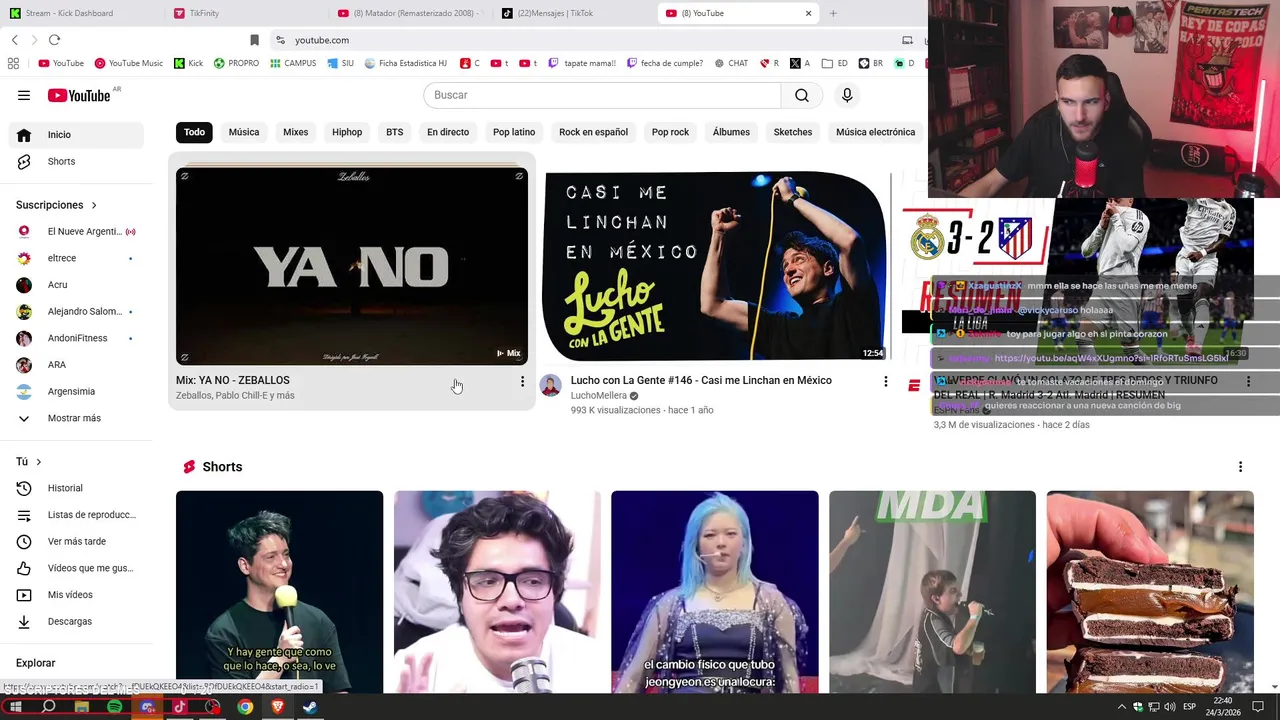The height and width of the screenshot is (720, 1280).
Task: Click the search magnifier button
Action: [802, 95]
